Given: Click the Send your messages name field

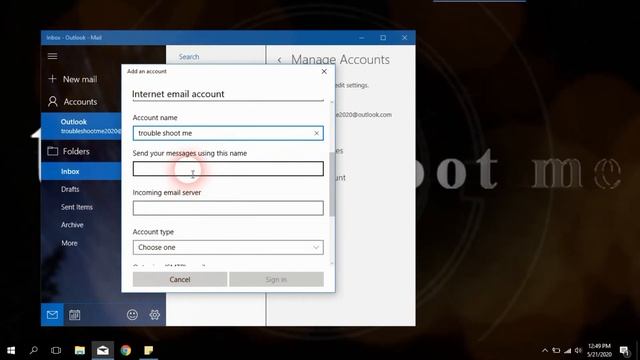Looking at the screenshot, I should 228,169.
